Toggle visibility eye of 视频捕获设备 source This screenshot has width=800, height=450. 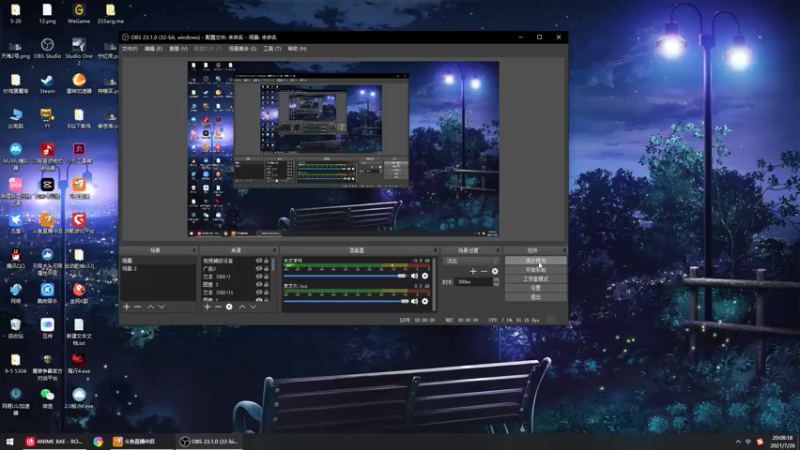point(259,261)
